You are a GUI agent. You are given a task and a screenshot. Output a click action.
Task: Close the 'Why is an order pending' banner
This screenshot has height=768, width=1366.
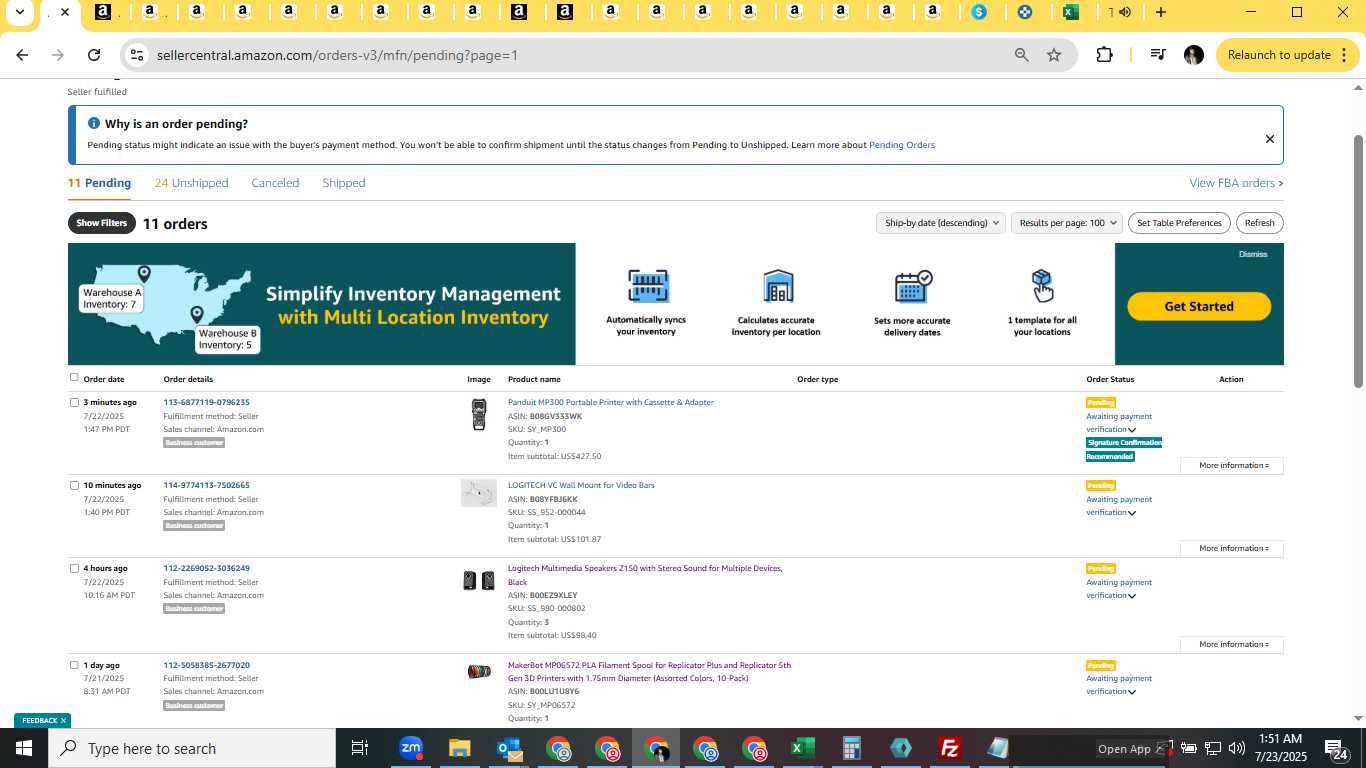point(1270,139)
